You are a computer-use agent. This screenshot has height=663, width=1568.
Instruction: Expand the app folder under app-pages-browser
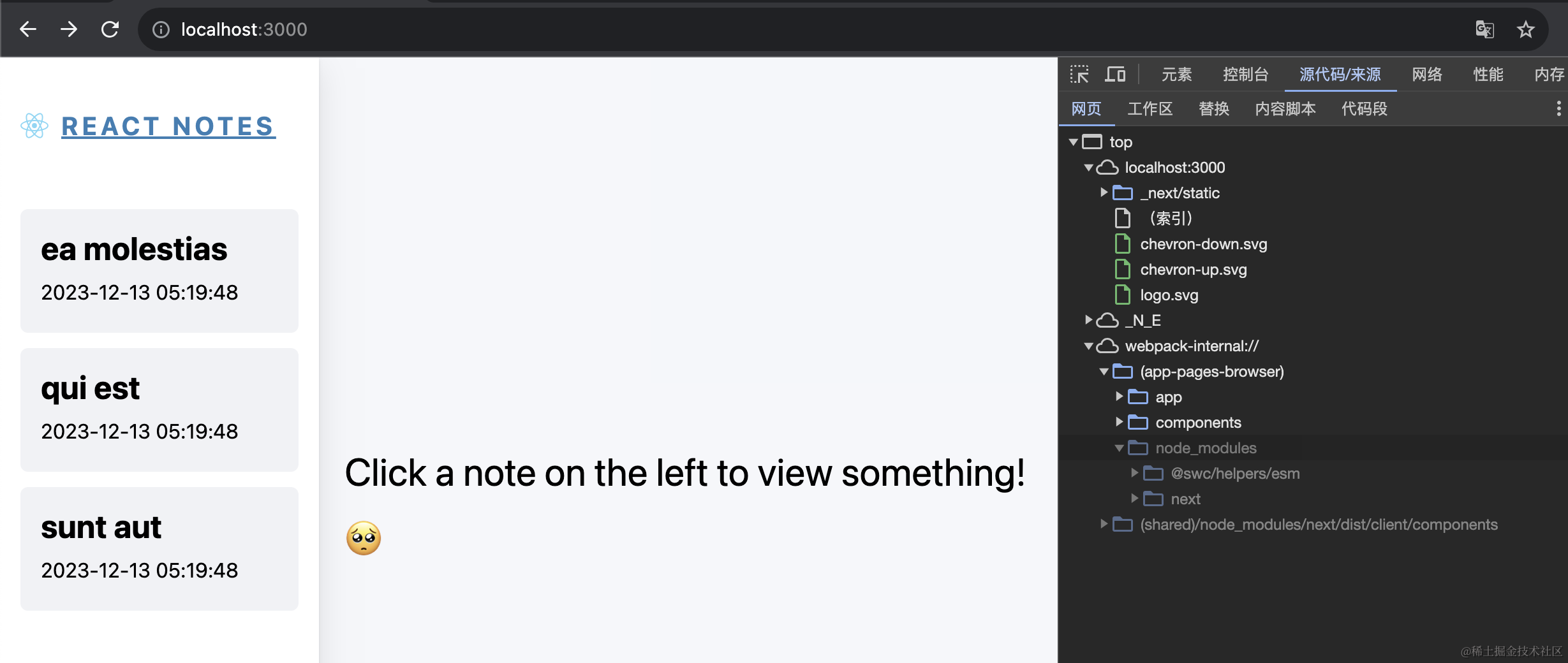click(x=1120, y=397)
